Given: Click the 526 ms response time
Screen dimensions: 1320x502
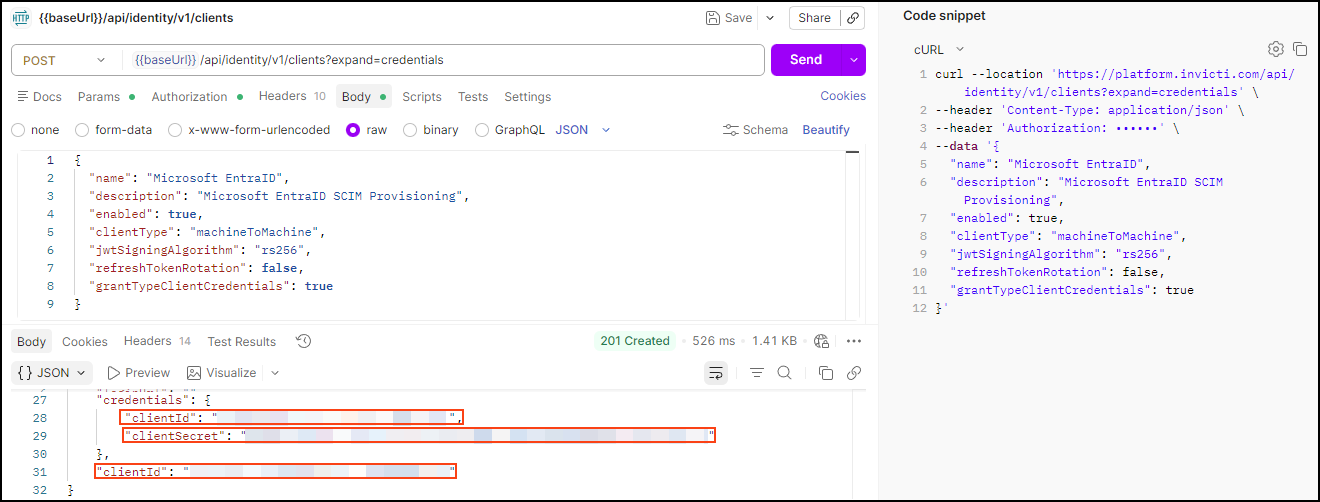Looking at the screenshot, I should point(714,341).
